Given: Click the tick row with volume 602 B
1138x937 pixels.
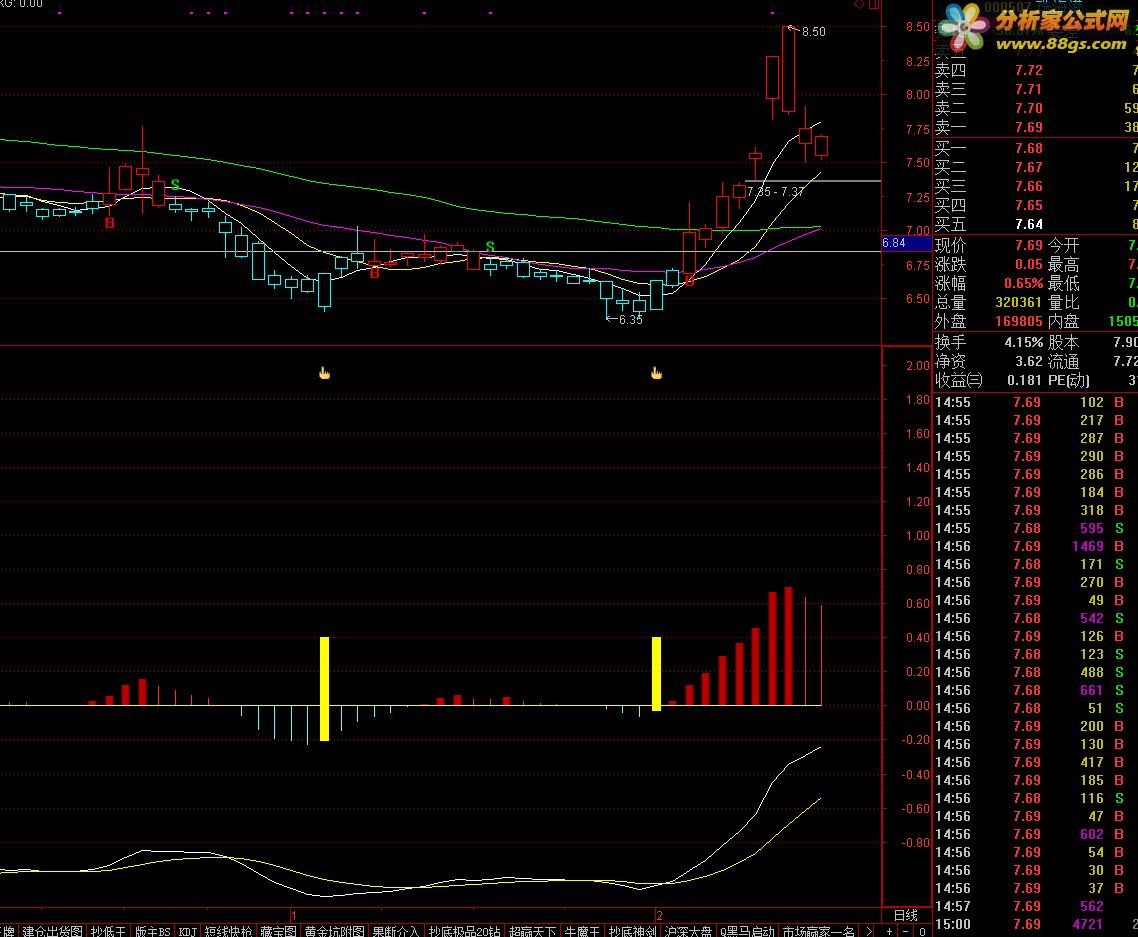Looking at the screenshot, I should [x=1036, y=834].
